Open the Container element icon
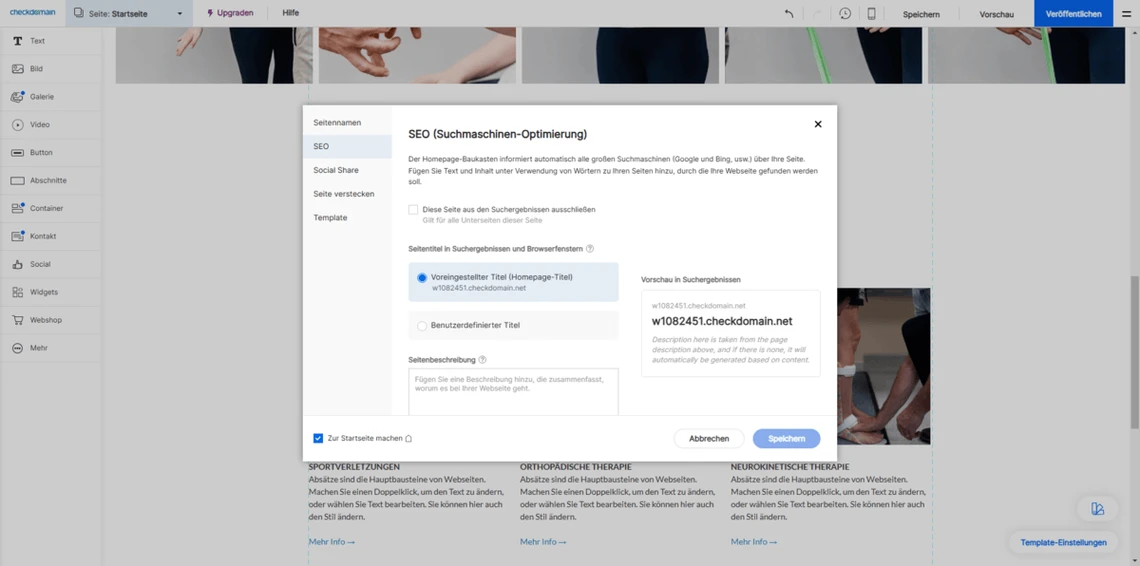1140x566 pixels. tap(17, 209)
